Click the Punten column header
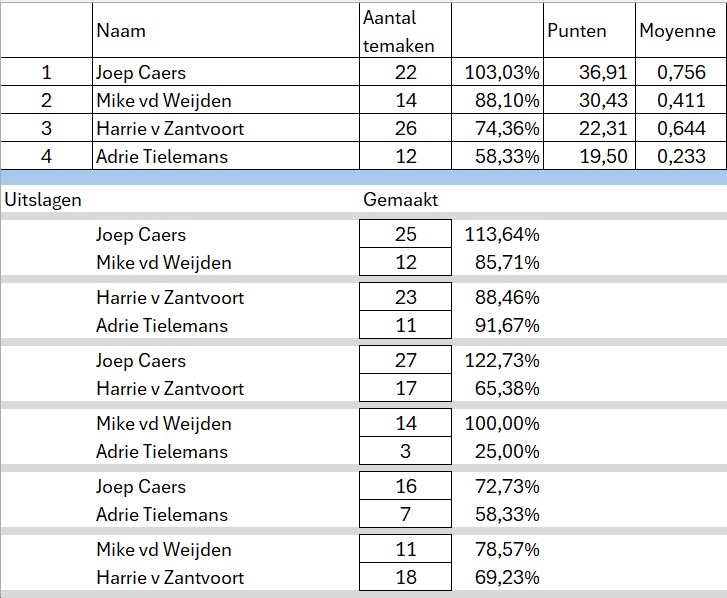 pos(577,31)
